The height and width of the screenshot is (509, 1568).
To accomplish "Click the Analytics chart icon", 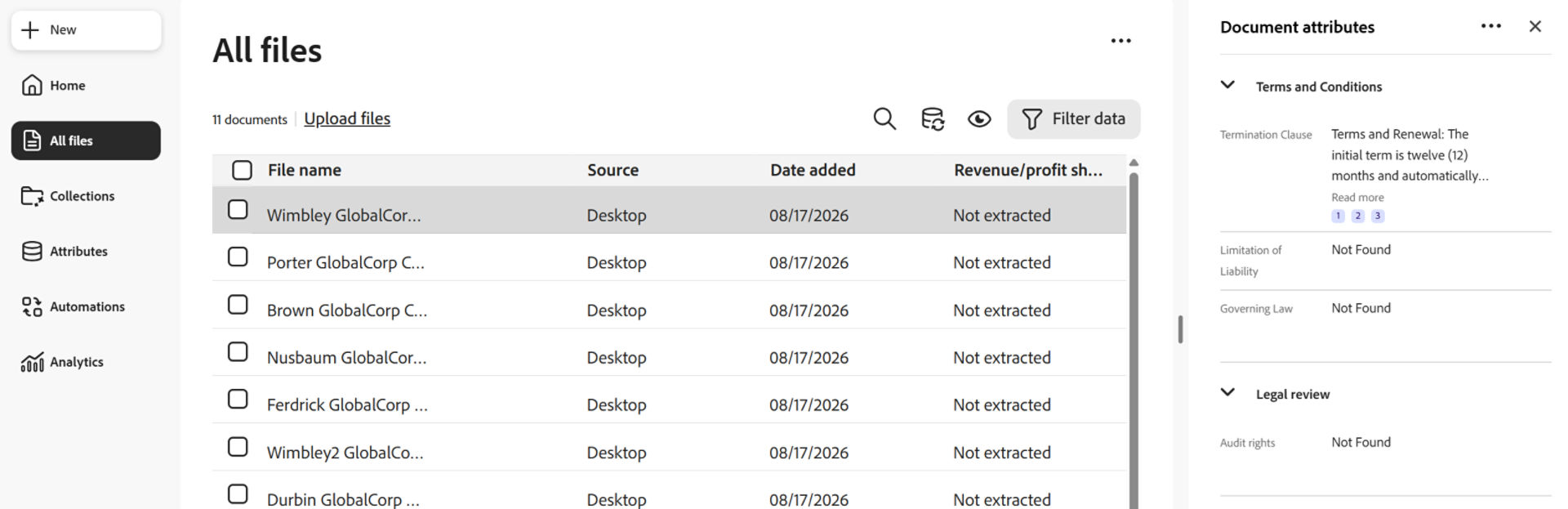I will pyautogui.click(x=32, y=362).
